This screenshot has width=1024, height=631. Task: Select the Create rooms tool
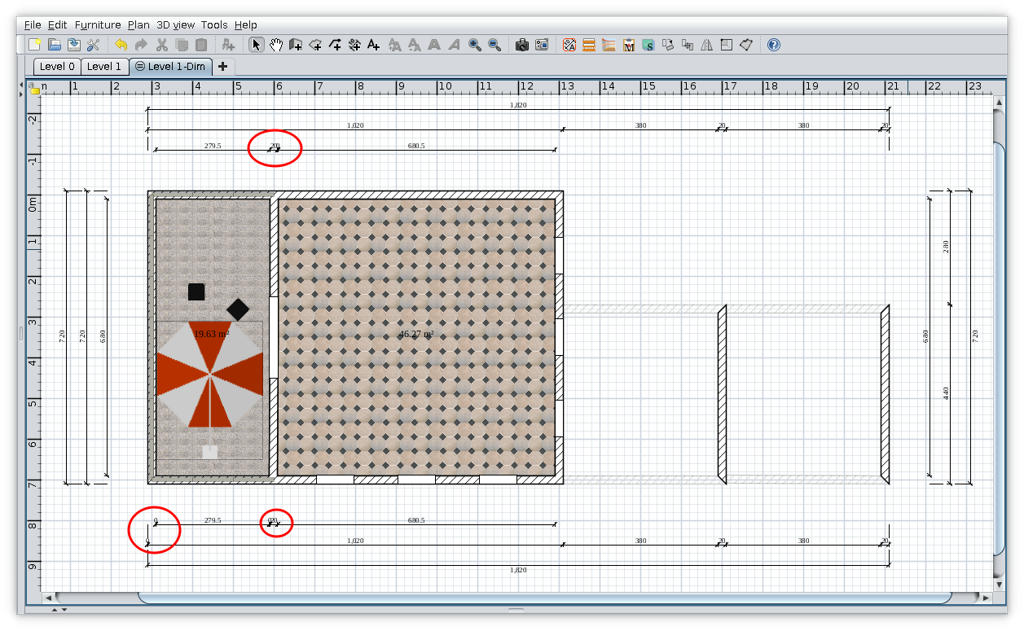tap(315, 45)
